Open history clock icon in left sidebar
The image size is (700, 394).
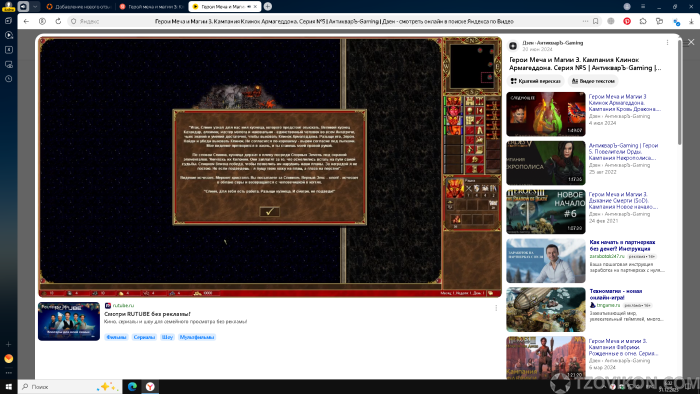tap(8, 79)
